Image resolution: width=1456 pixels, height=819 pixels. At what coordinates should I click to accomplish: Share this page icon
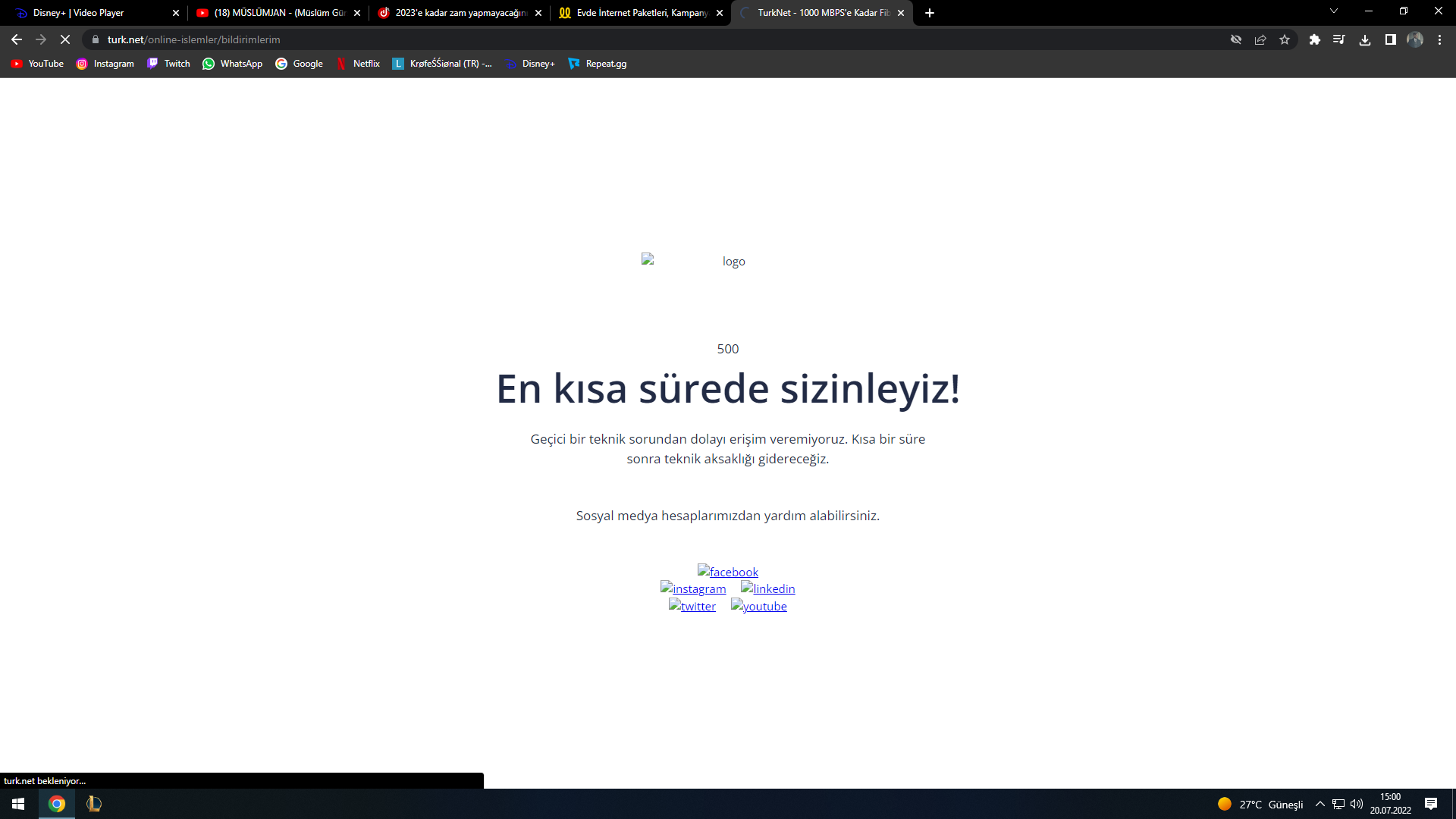1260,39
